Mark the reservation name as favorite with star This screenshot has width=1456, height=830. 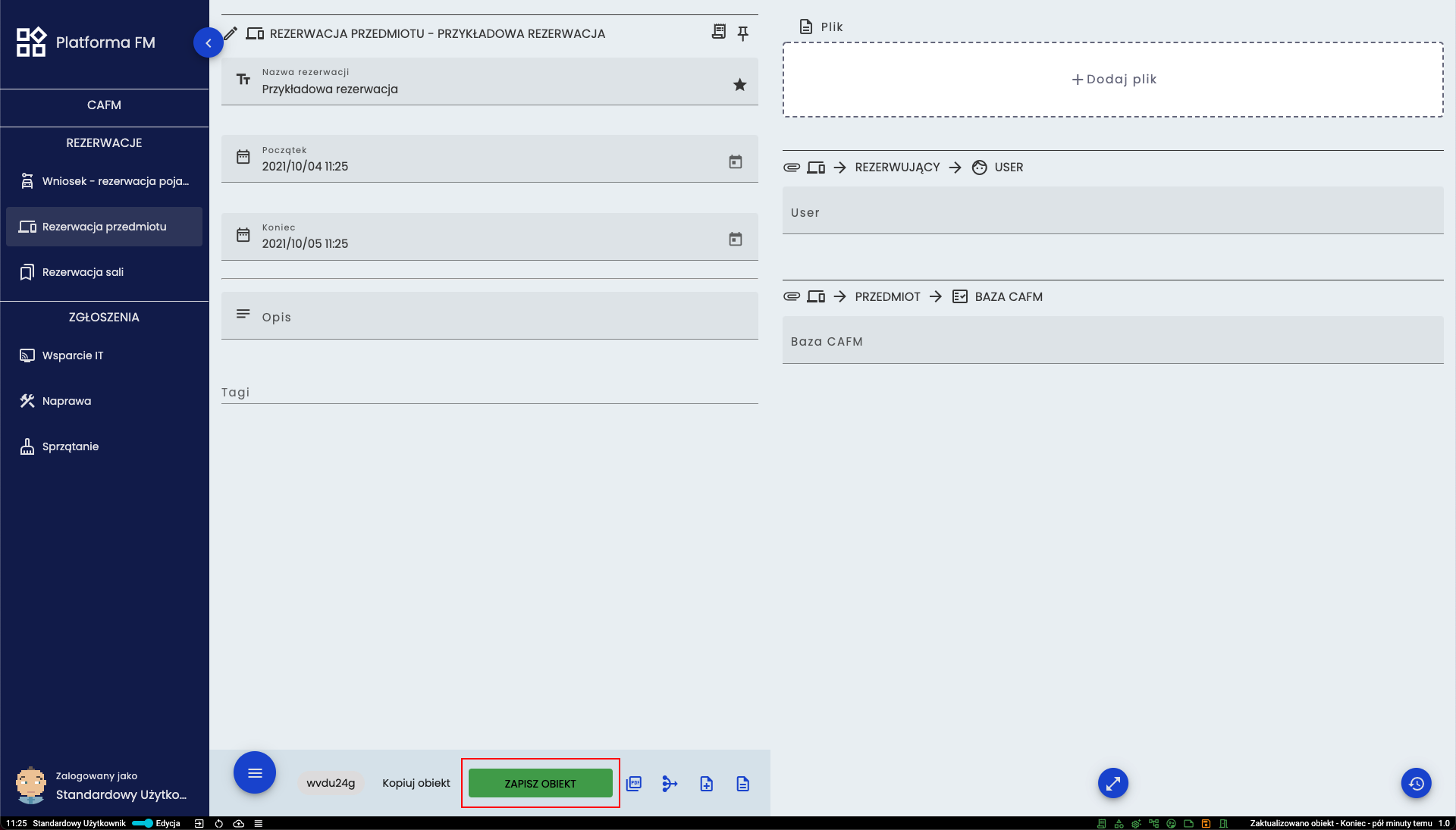[740, 85]
